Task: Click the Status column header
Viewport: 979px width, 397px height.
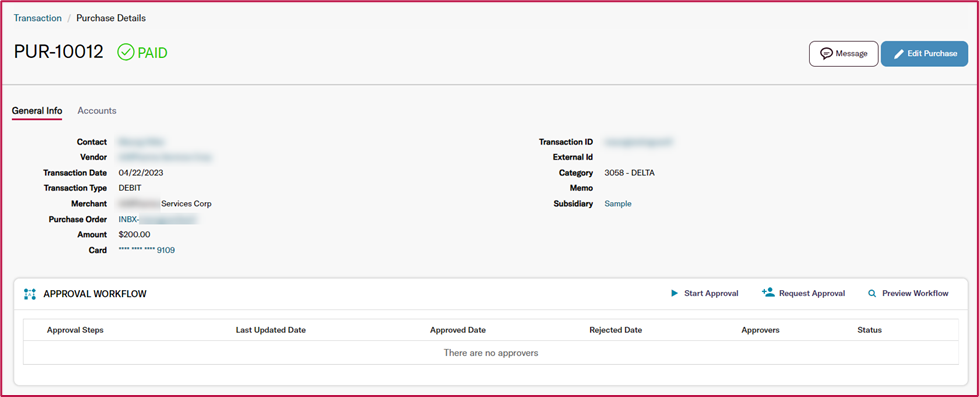Action: (870, 330)
